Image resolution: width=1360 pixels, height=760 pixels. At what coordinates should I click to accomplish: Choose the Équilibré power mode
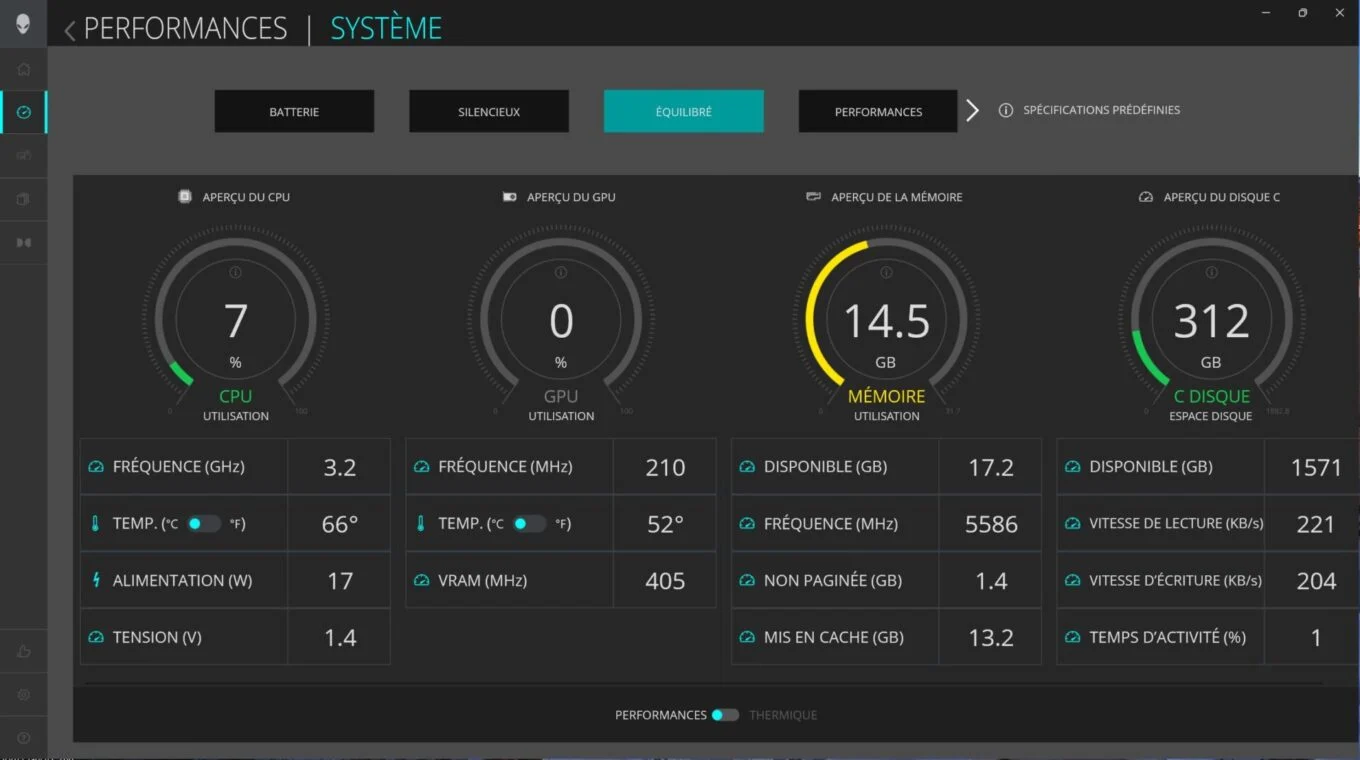(x=683, y=111)
